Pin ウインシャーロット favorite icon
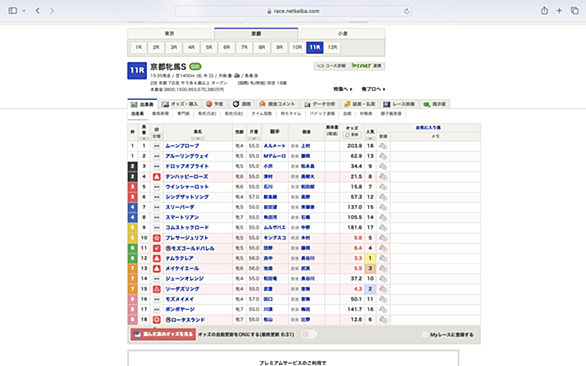The image size is (586, 366). [383, 187]
